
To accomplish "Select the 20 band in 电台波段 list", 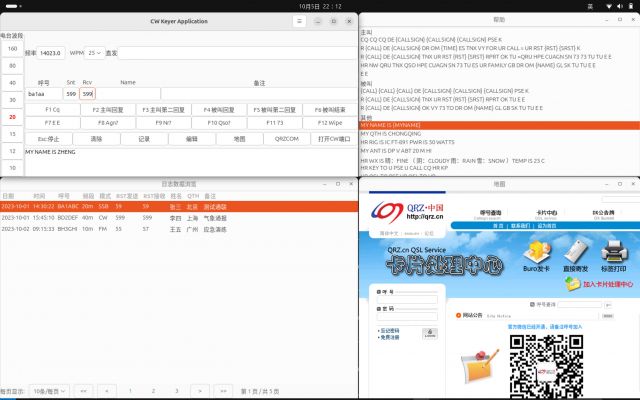I will (x=12, y=116).
